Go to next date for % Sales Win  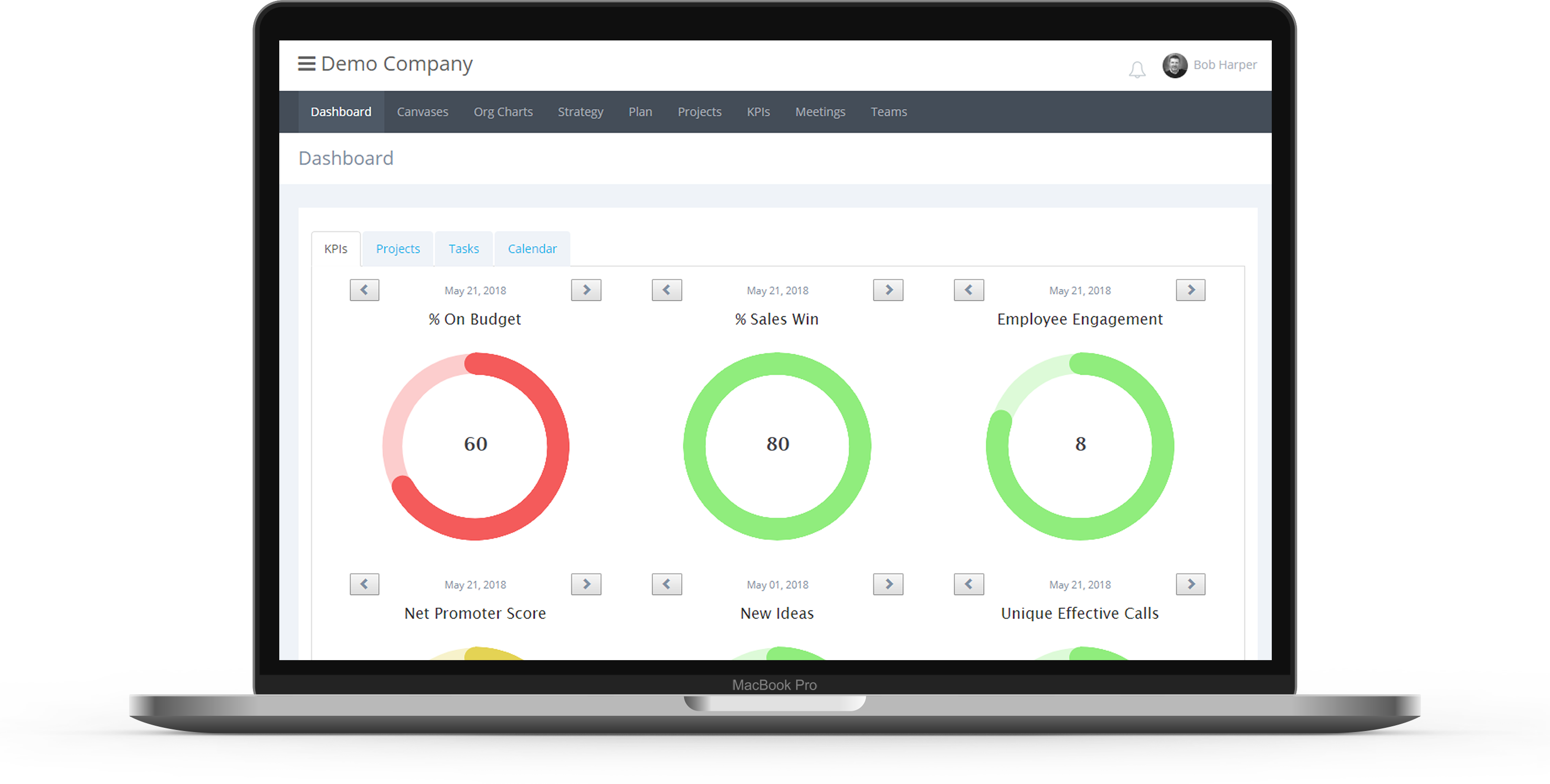coord(888,290)
